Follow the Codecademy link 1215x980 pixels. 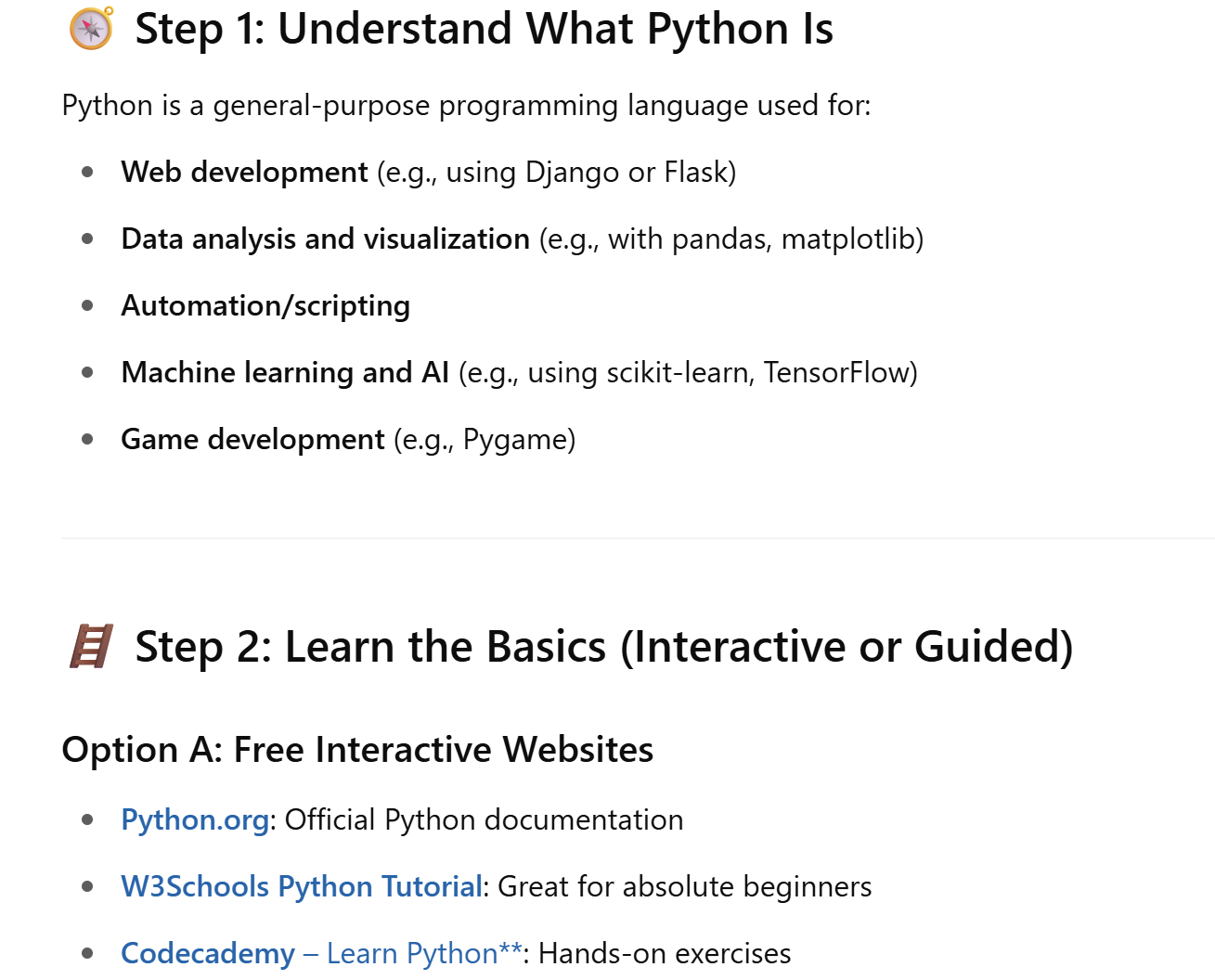[x=208, y=953]
